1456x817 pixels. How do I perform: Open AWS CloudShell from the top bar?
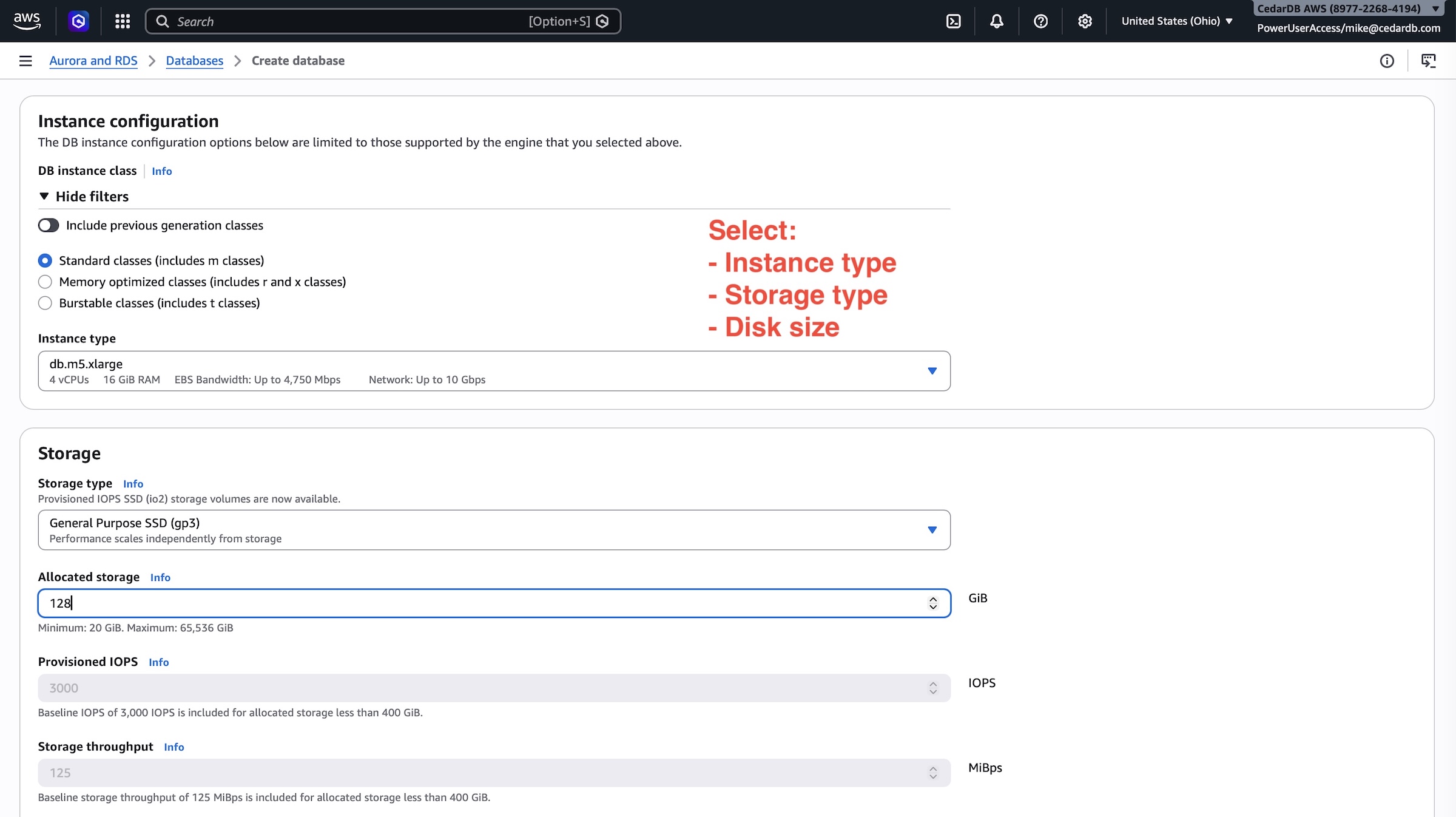954,21
